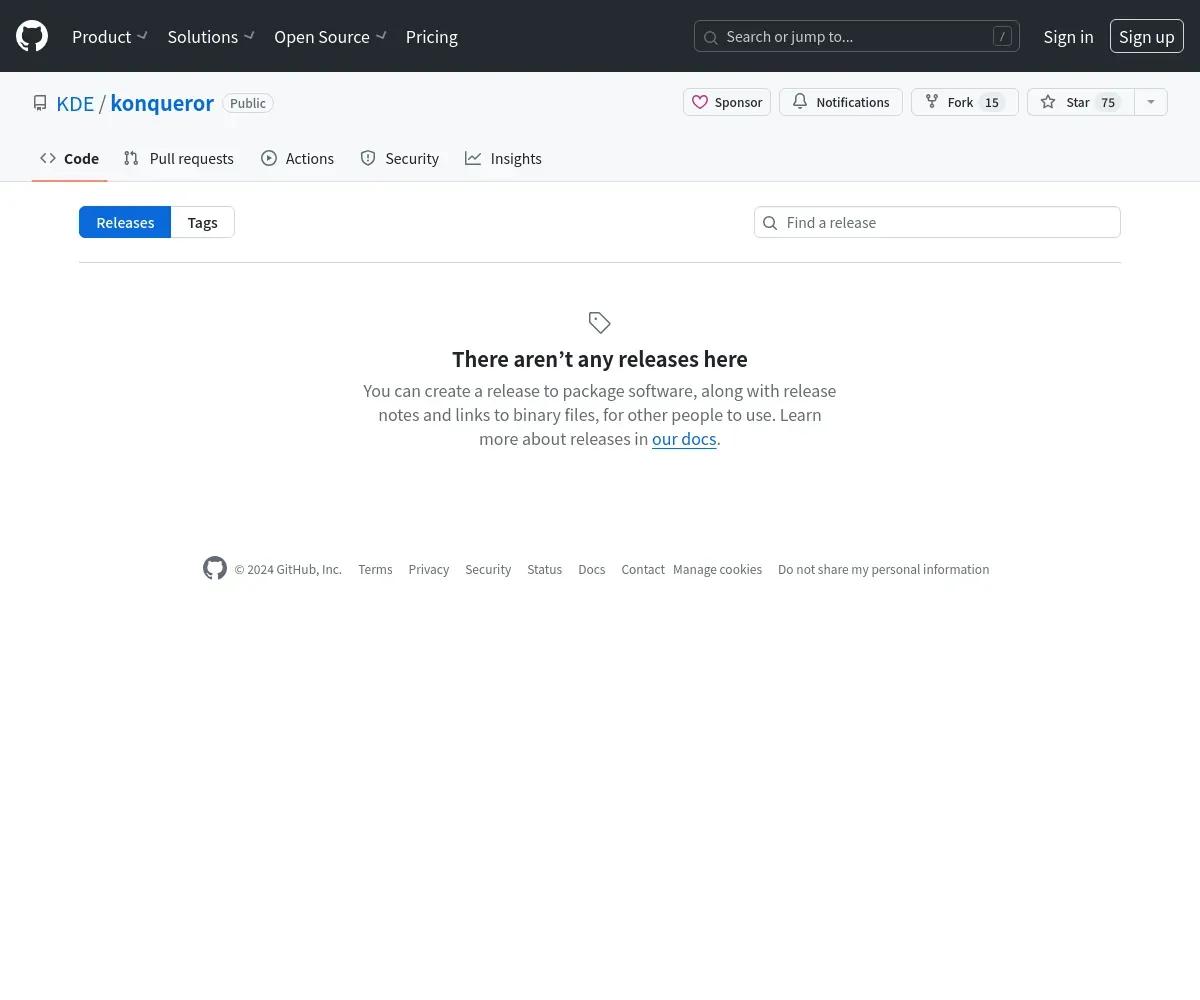Expand the star lists dropdown arrow

click(1151, 102)
